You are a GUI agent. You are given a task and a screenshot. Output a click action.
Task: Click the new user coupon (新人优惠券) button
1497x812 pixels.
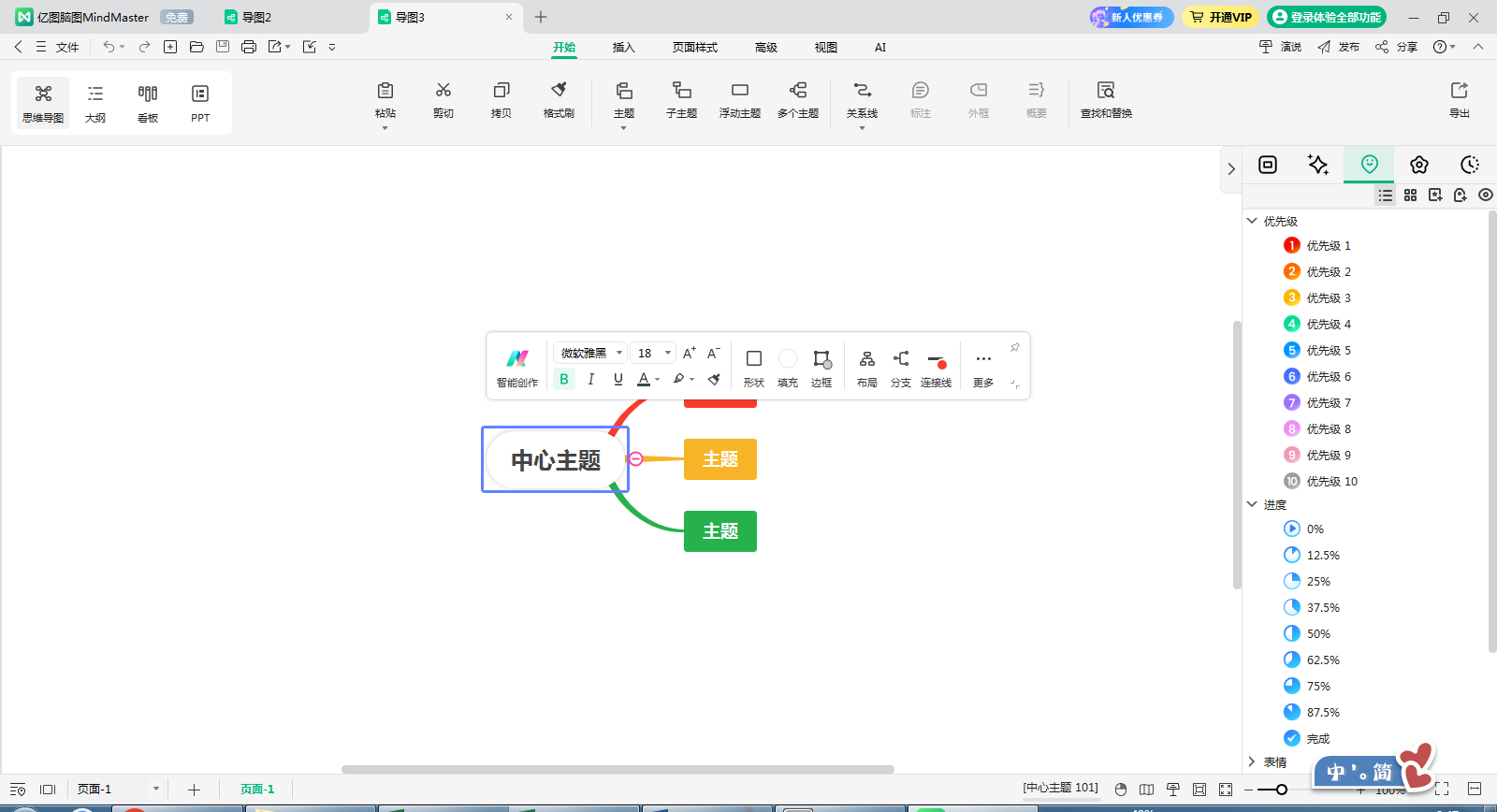coord(1131,17)
